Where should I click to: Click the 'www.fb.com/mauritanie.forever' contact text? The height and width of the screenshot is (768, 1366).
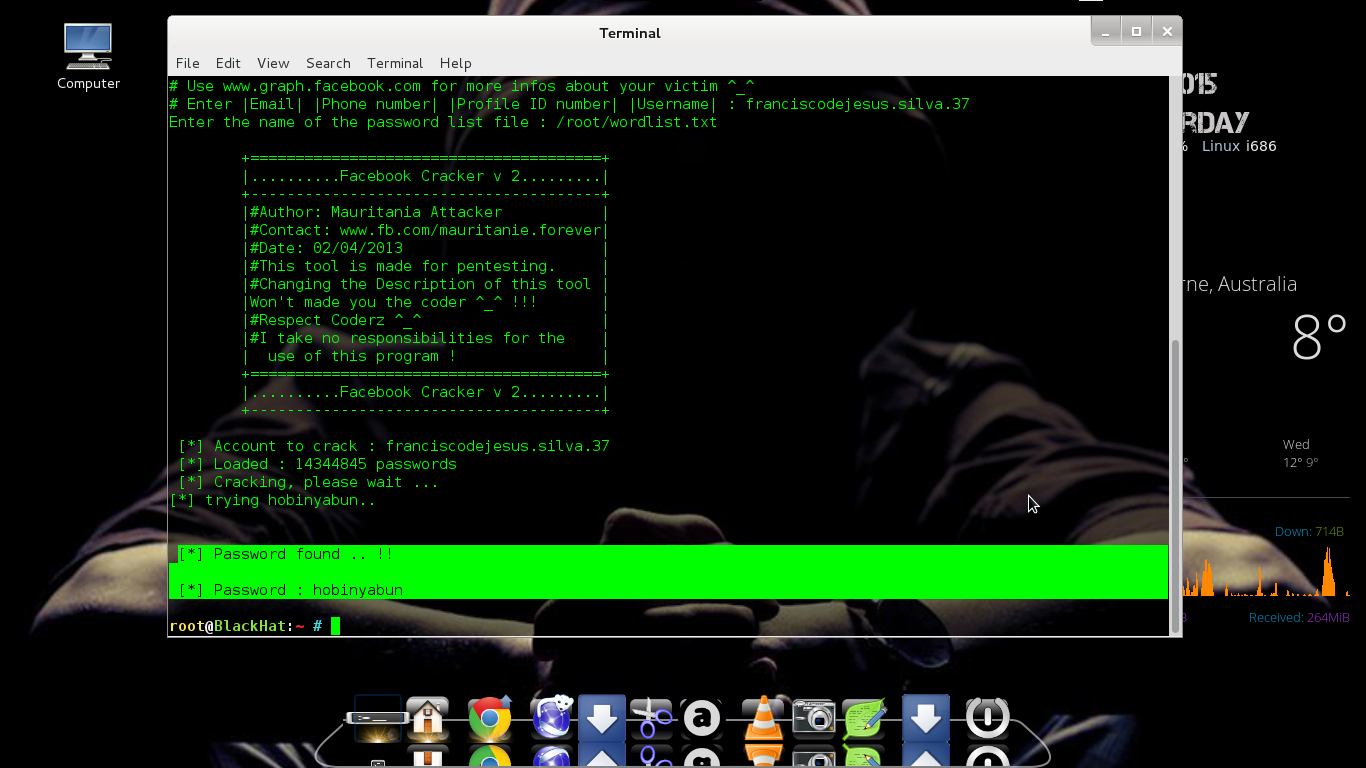[470, 230]
